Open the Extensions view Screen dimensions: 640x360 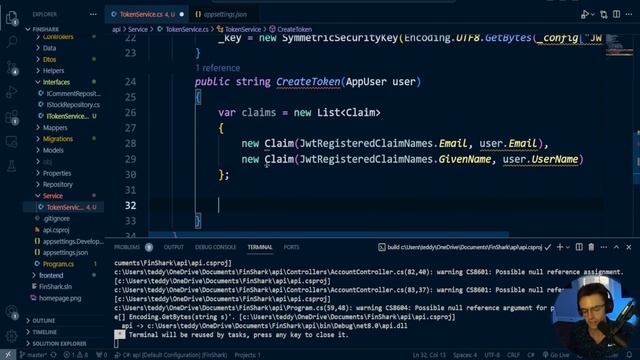(12, 118)
